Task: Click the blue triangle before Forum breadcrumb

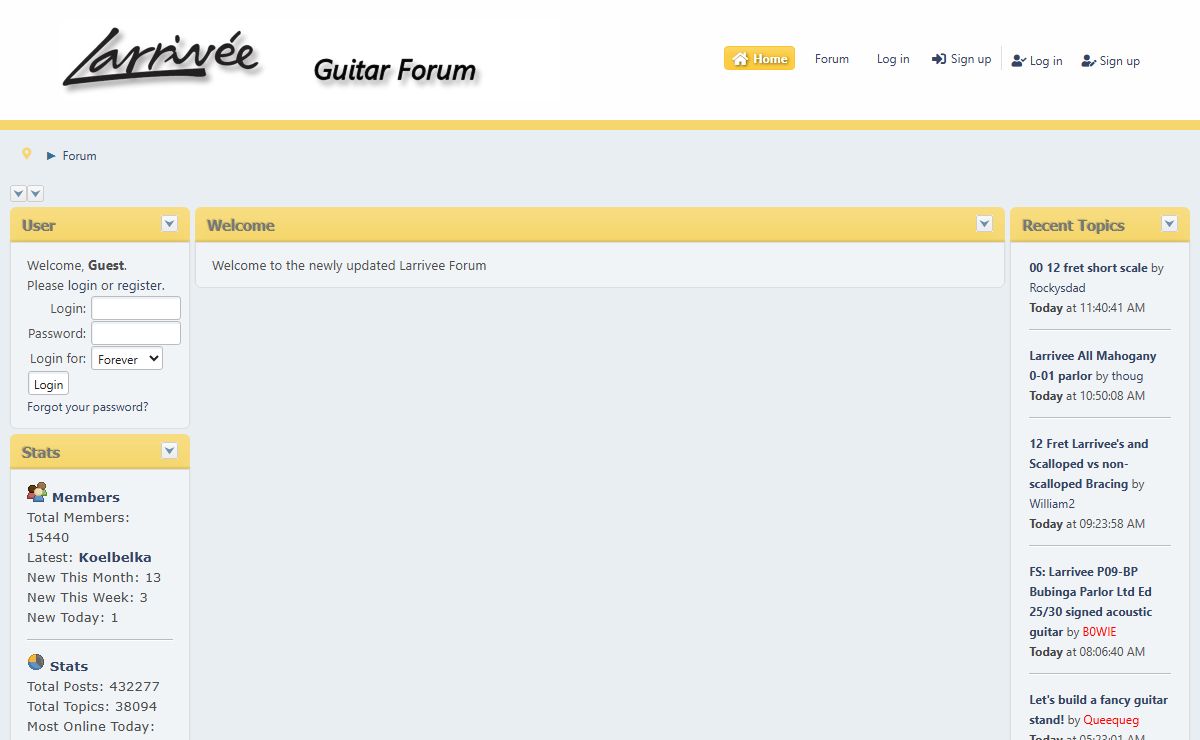Action: click(51, 156)
